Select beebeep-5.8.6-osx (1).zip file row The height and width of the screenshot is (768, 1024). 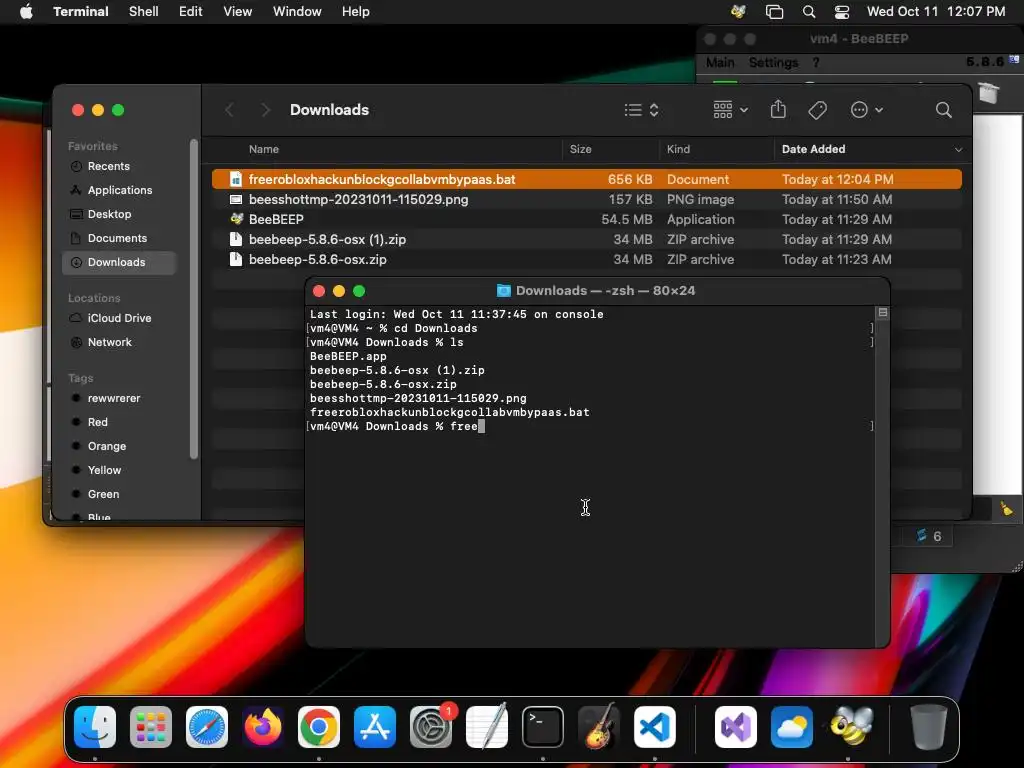pos(586,240)
